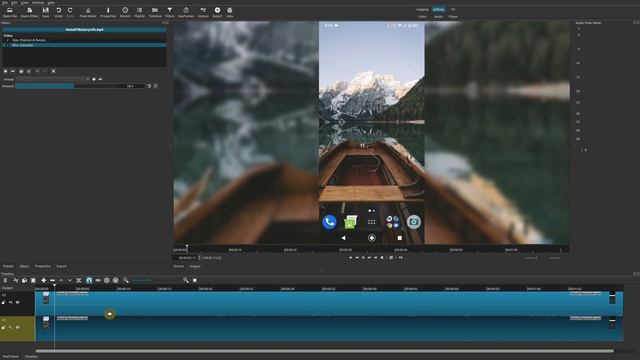Mute the V2 track audio
This screenshot has width=640, height=360.
tap(11, 302)
